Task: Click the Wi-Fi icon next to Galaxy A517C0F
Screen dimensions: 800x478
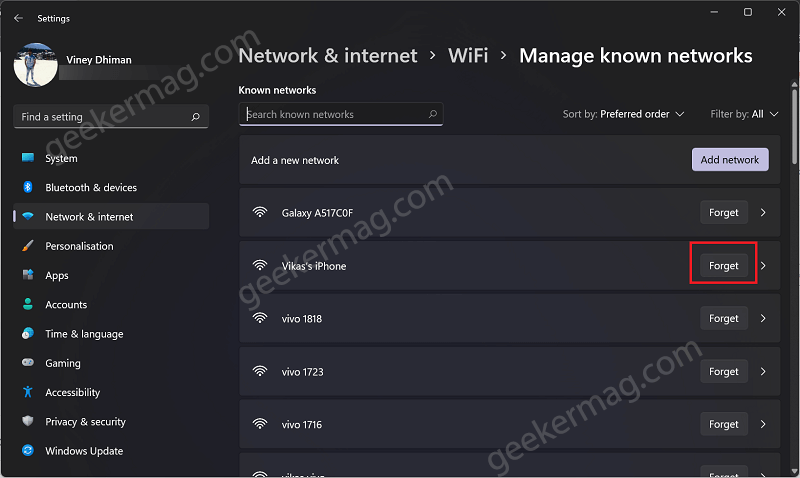Action: click(x=260, y=212)
